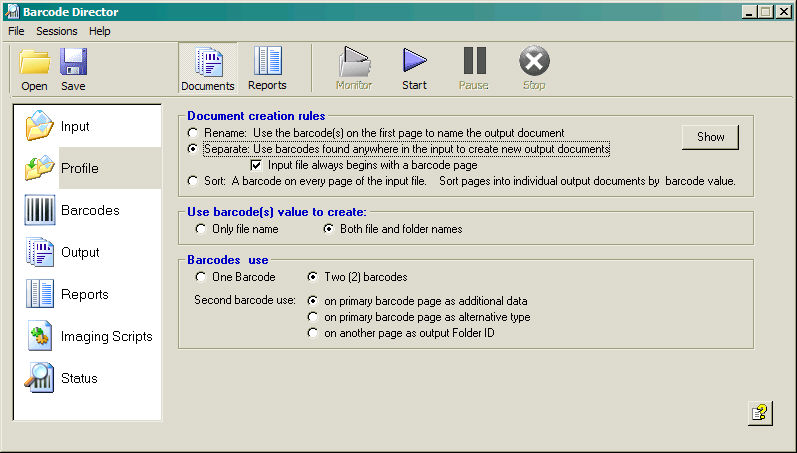The image size is (797, 453).
Task: Choose the Sort document creation rule
Action: tap(193, 181)
